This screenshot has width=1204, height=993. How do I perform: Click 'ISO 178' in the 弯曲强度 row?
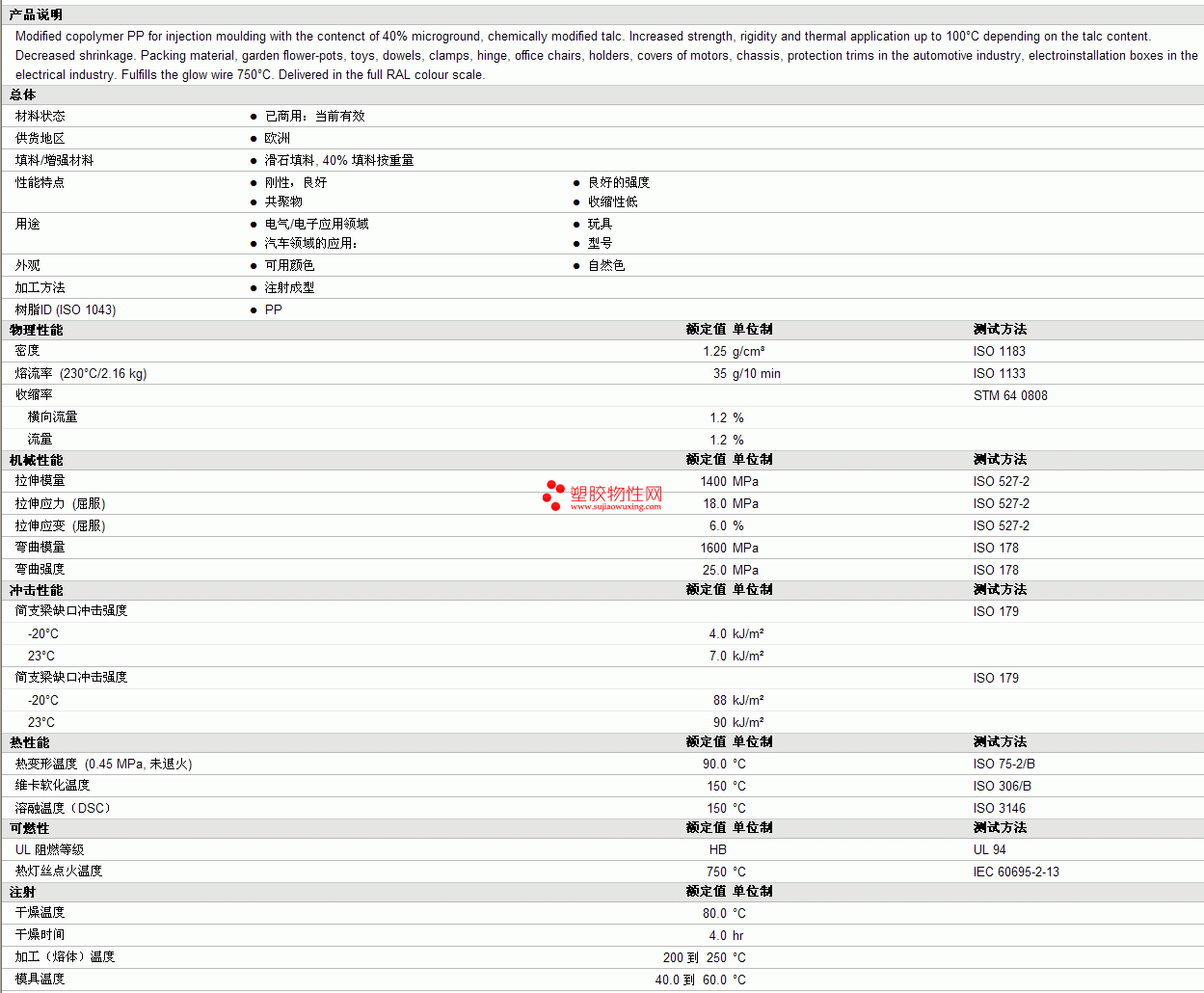click(x=996, y=571)
